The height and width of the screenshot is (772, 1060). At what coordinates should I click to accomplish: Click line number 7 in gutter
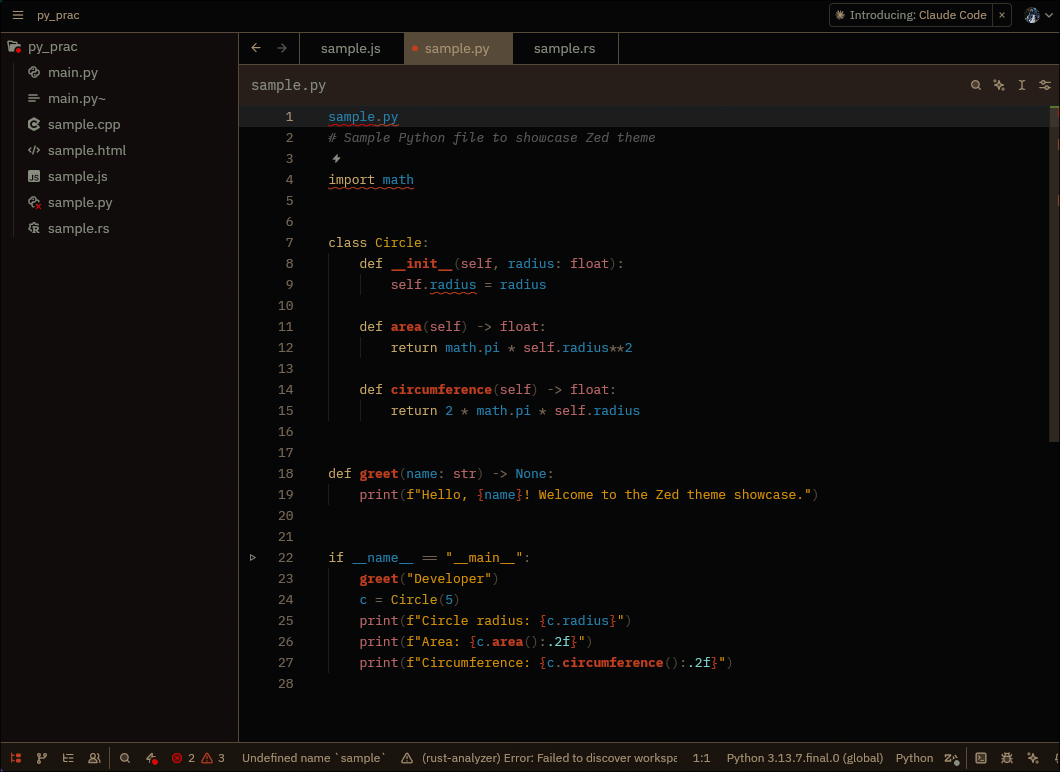(x=289, y=243)
